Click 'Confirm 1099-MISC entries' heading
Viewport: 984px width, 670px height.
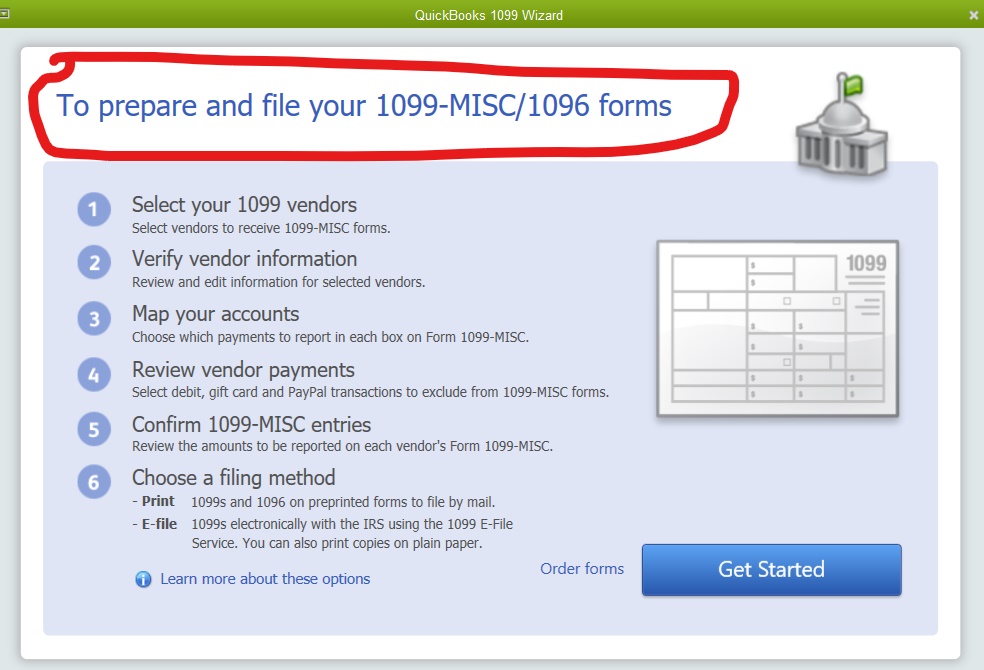click(x=251, y=425)
